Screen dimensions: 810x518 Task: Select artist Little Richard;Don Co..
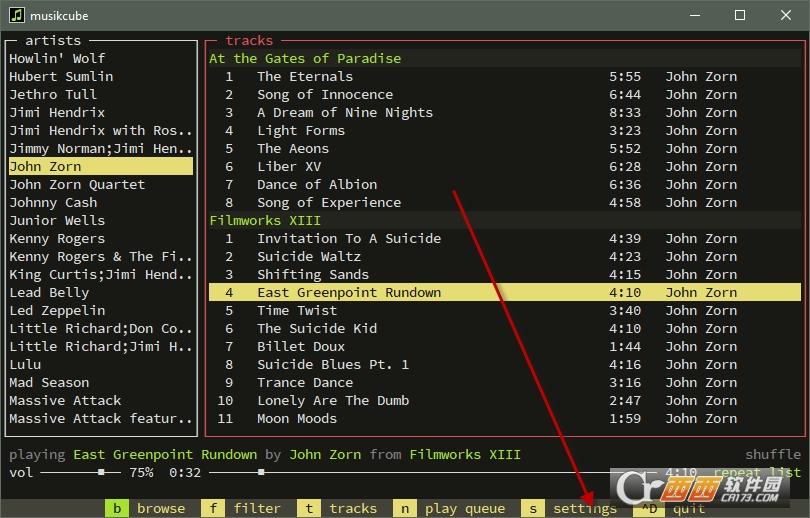(101, 328)
